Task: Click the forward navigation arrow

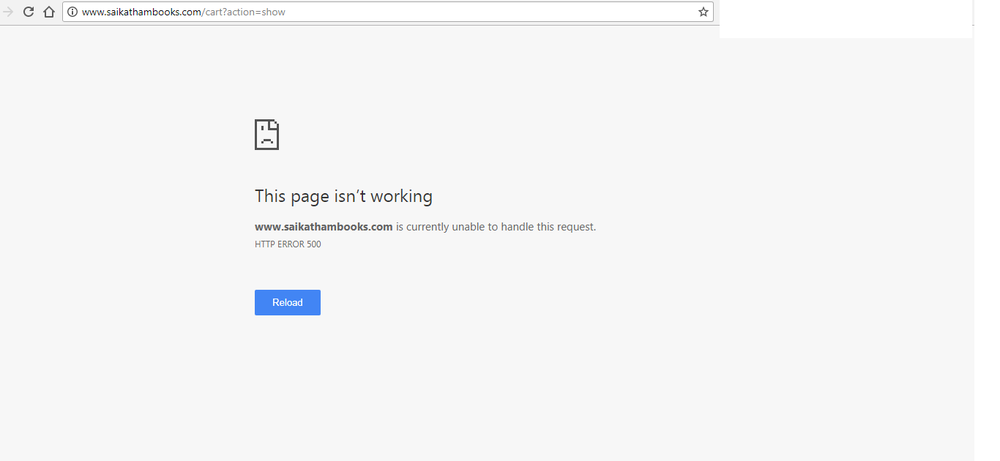Action: click(x=8, y=11)
